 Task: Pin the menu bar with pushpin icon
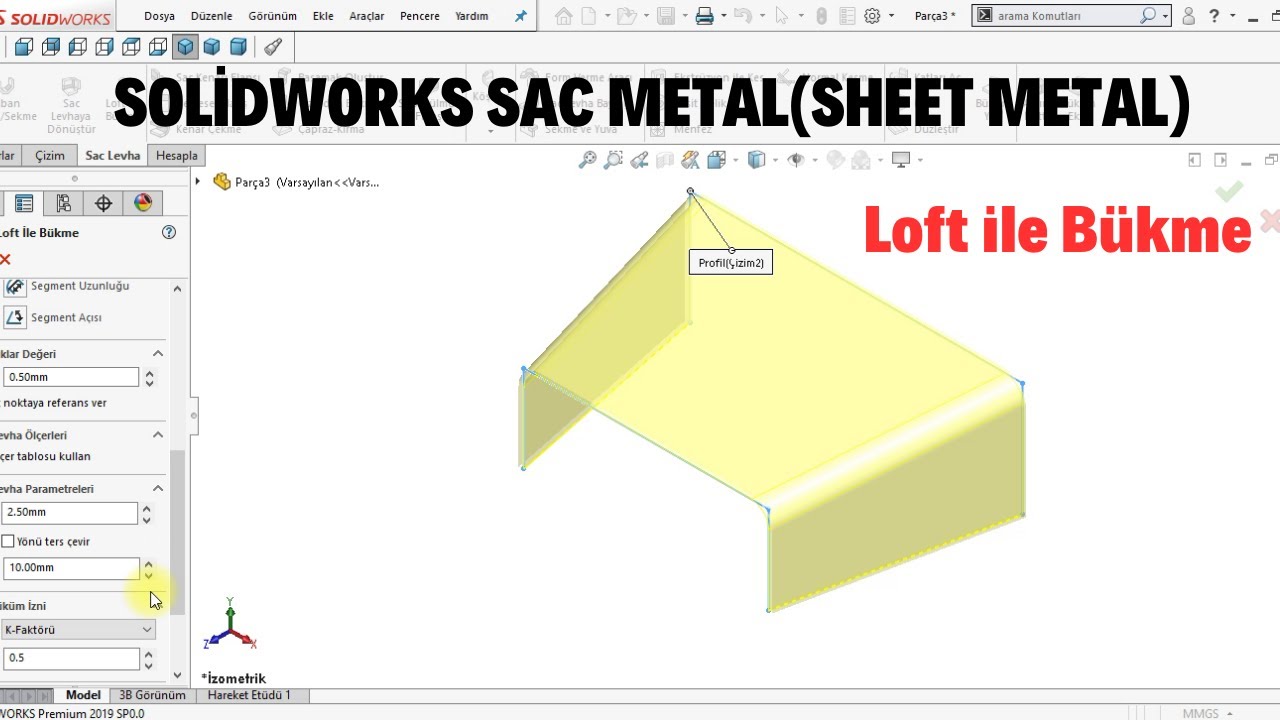click(520, 16)
